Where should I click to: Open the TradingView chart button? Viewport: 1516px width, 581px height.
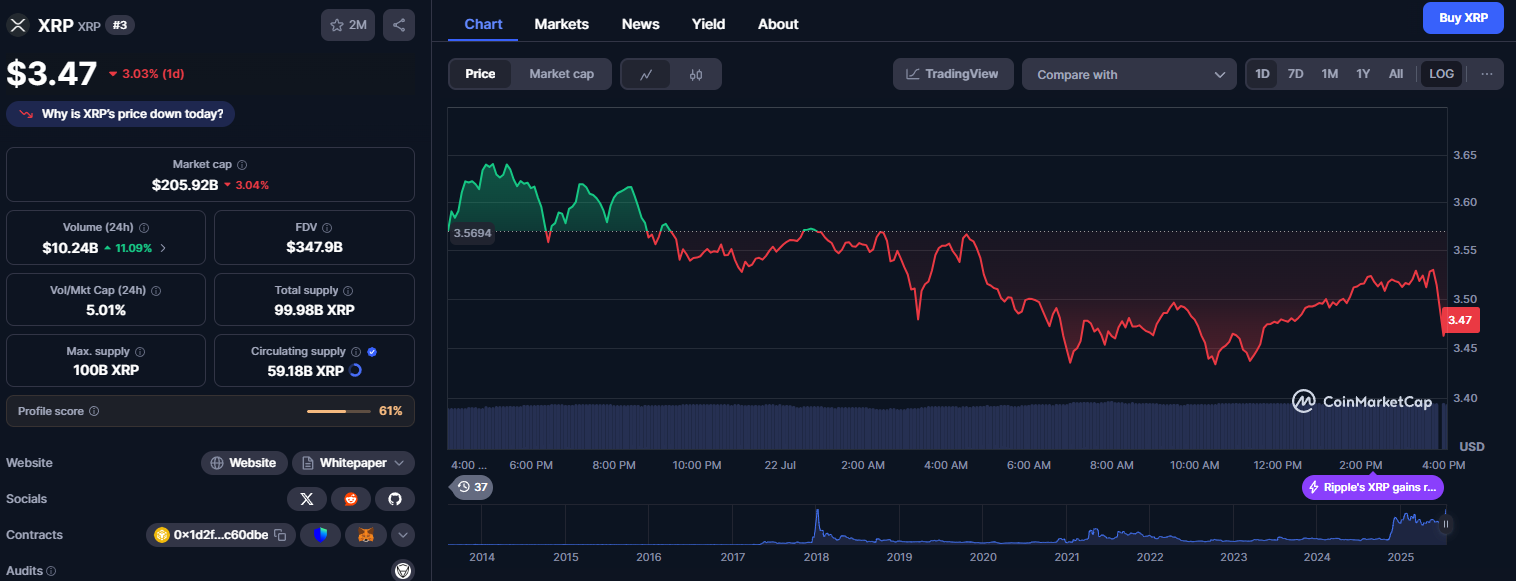(x=953, y=74)
